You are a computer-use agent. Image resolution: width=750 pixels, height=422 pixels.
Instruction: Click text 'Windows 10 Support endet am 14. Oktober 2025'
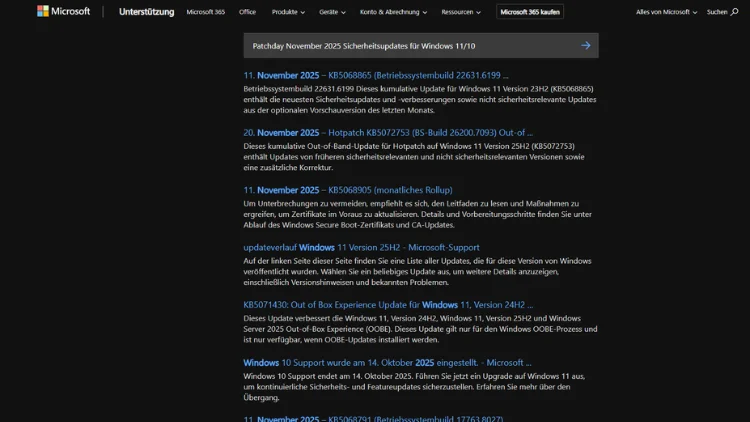(x=329, y=377)
